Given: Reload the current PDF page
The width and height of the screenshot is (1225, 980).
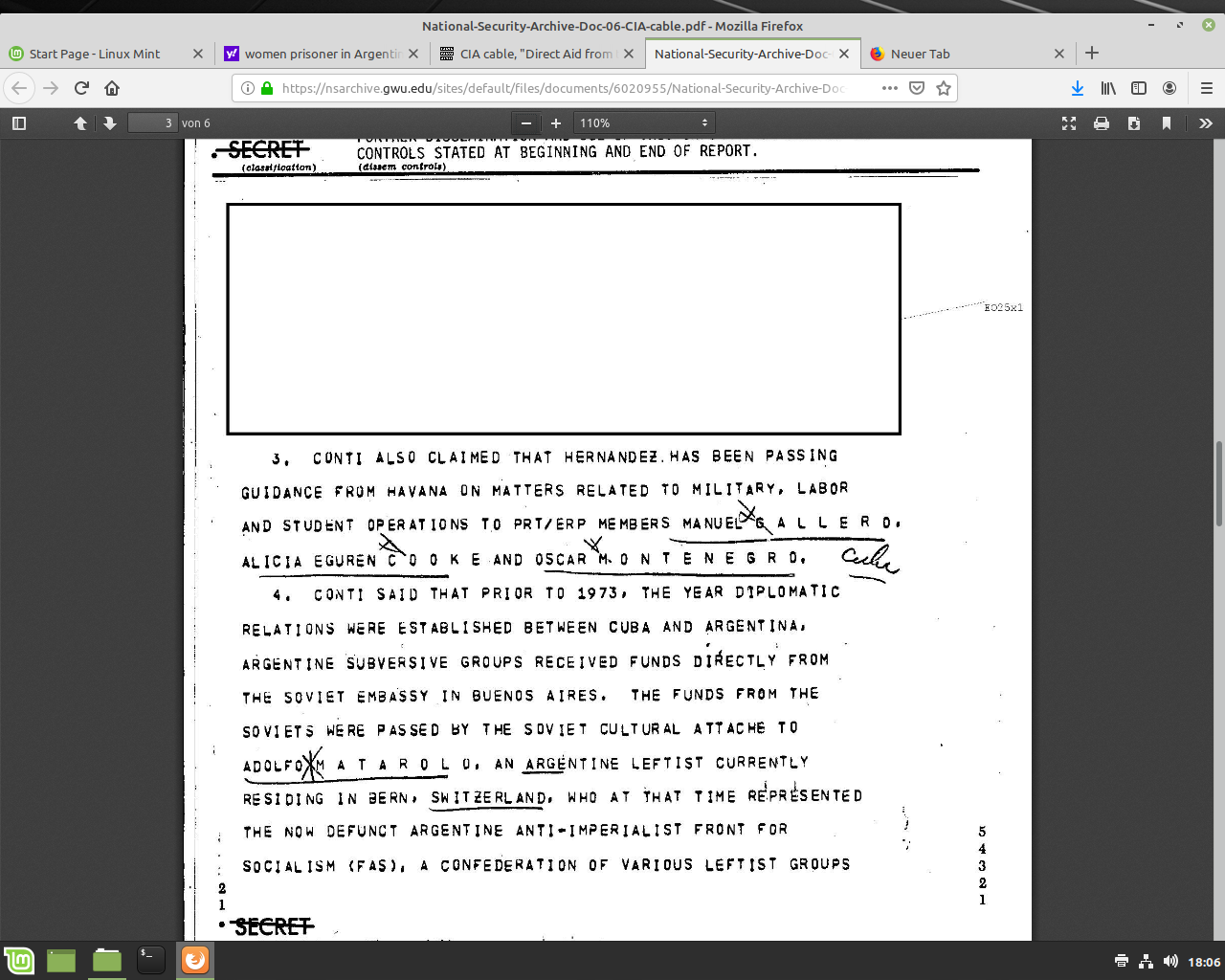Looking at the screenshot, I should tap(81, 88).
